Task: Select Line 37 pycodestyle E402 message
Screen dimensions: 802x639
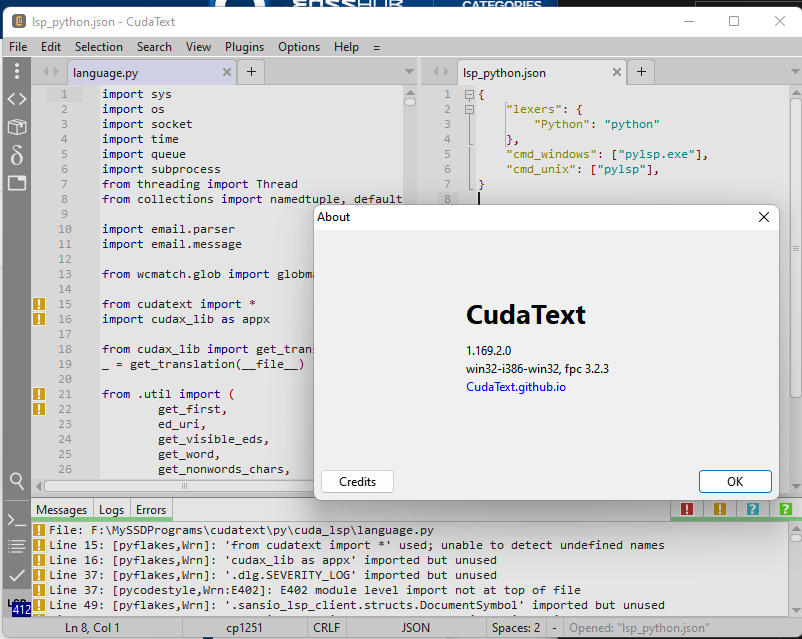Action: tap(315, 590)
